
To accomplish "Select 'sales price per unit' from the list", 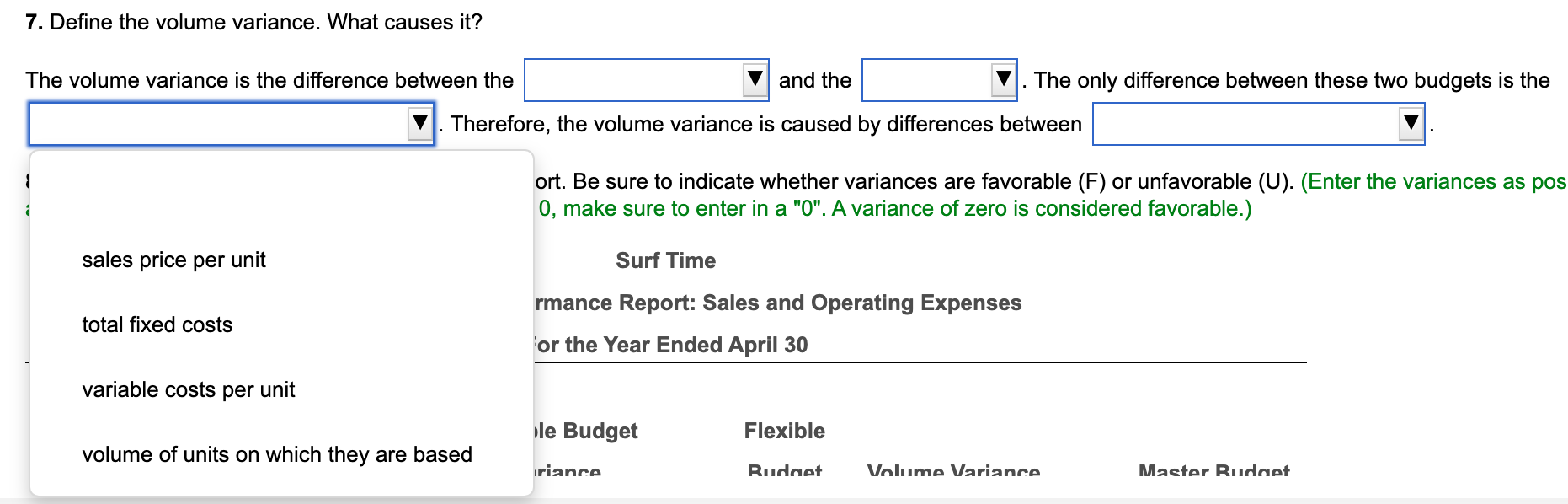I will [x=173, y=260].
